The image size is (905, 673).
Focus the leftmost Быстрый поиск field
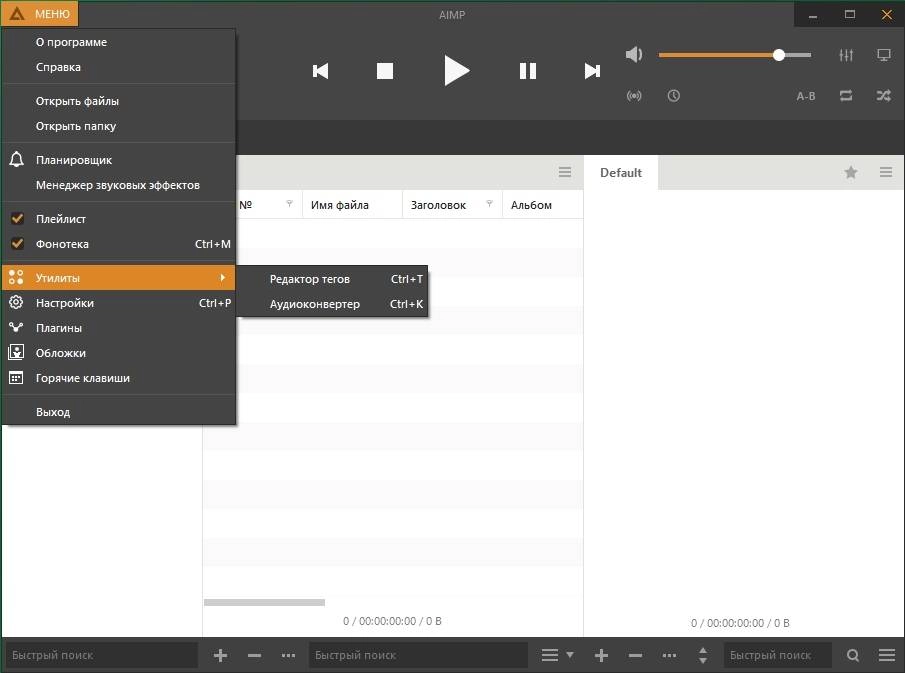pyautogui.click(x=102, y=655)
